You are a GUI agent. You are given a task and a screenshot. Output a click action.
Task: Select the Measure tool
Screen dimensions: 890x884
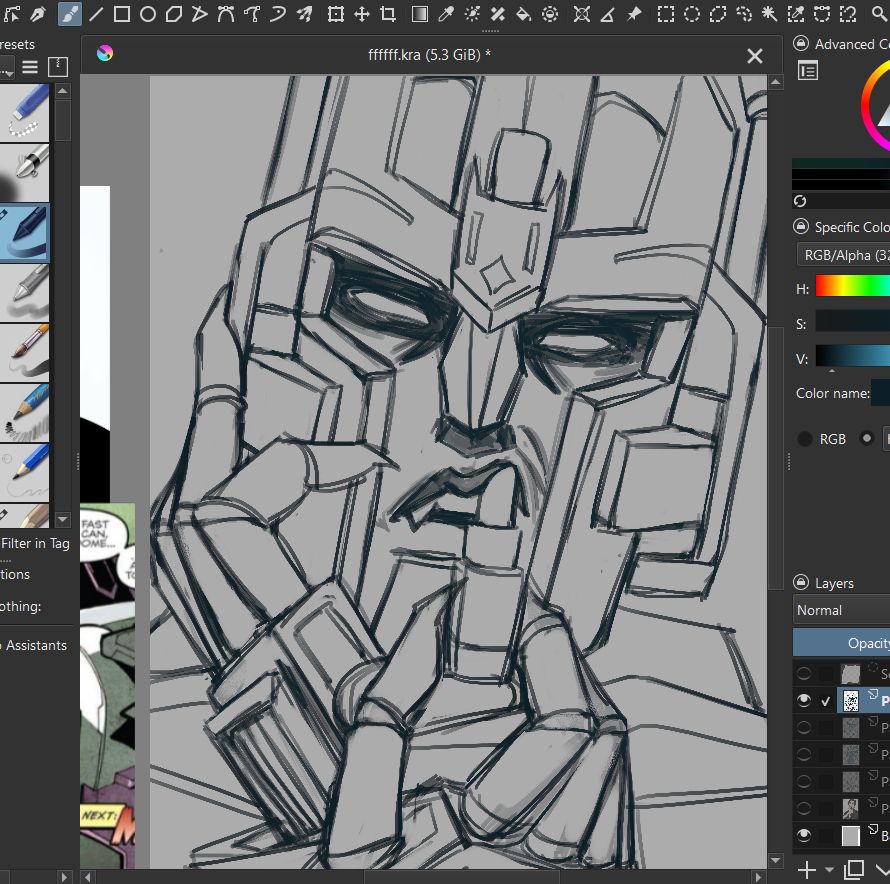click(607, 14)
